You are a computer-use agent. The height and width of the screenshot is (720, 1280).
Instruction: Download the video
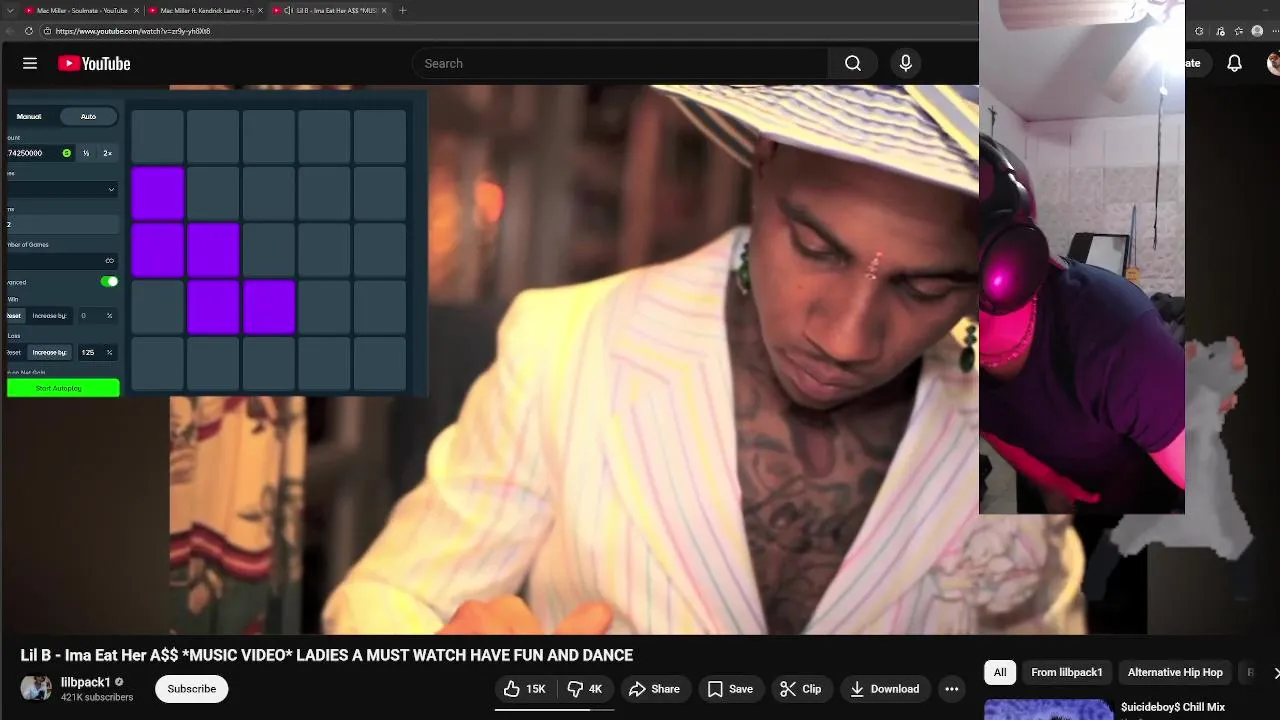884,689
